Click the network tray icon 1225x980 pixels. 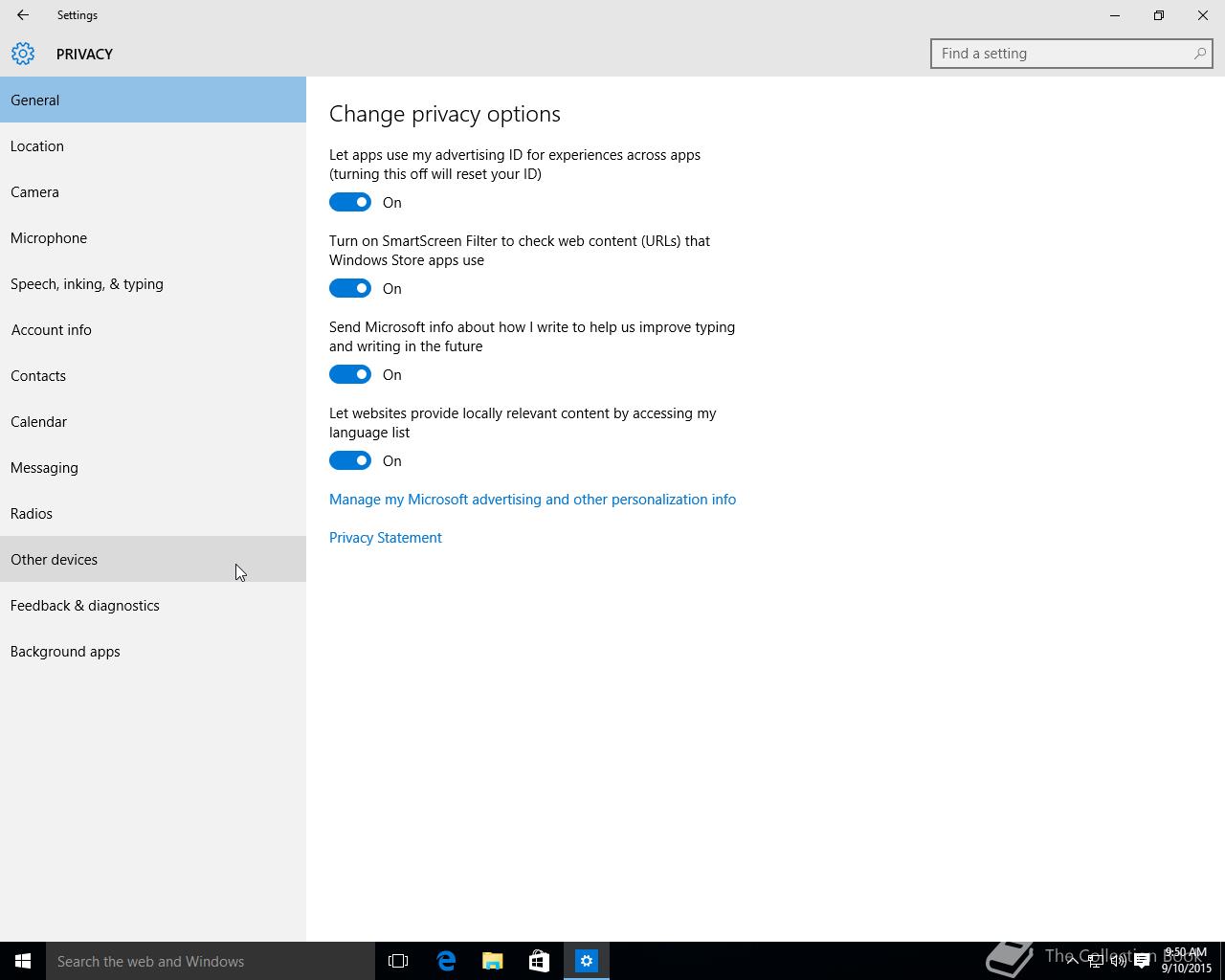[1095, 961]
